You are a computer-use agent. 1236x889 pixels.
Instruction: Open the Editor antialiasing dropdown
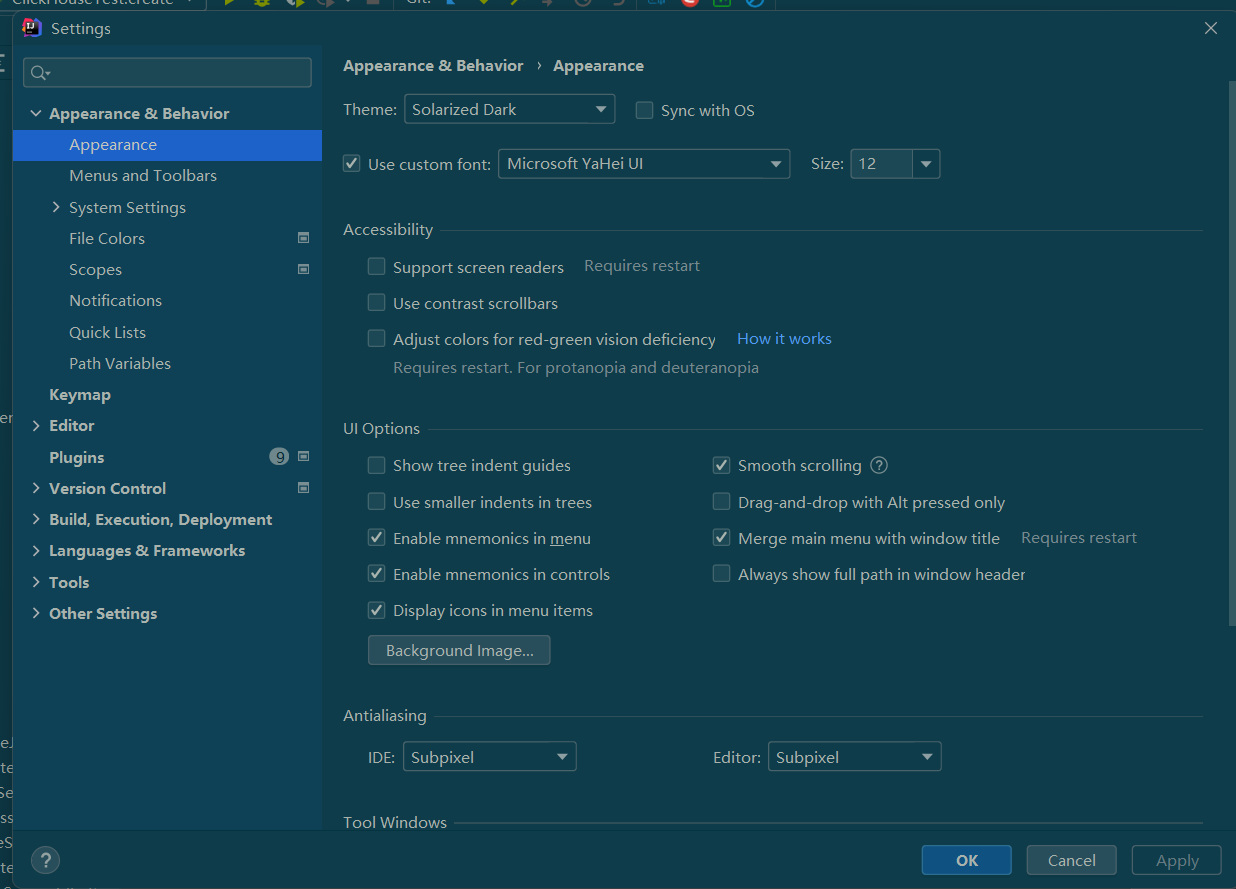click(x=854, y=757)
